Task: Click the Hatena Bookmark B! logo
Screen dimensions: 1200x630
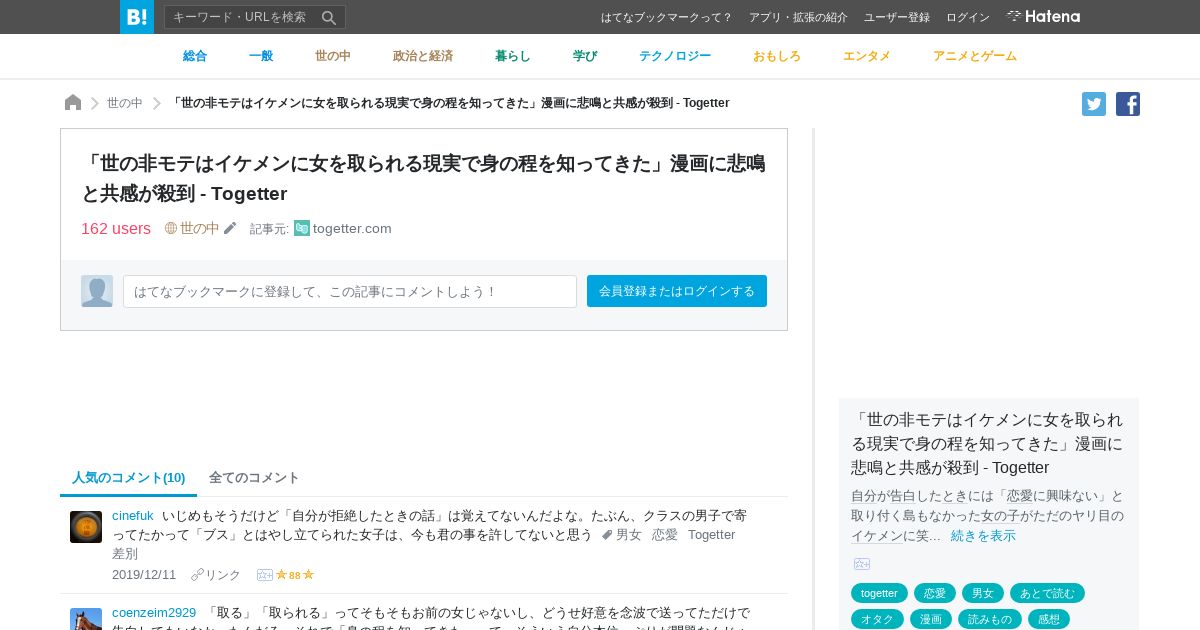Action: coord(137,17)
